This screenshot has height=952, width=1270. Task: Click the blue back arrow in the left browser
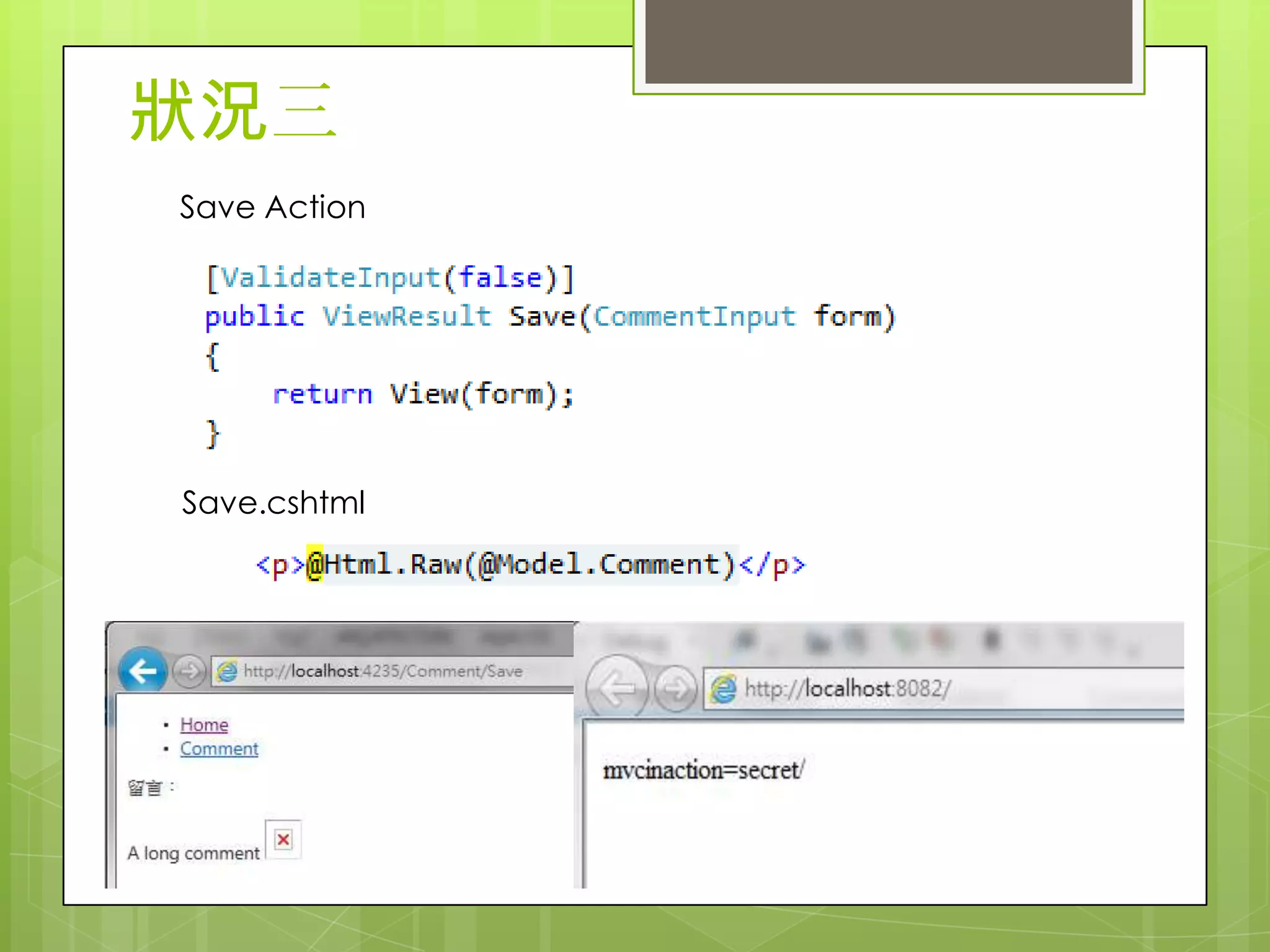click(x=143, y=670)
